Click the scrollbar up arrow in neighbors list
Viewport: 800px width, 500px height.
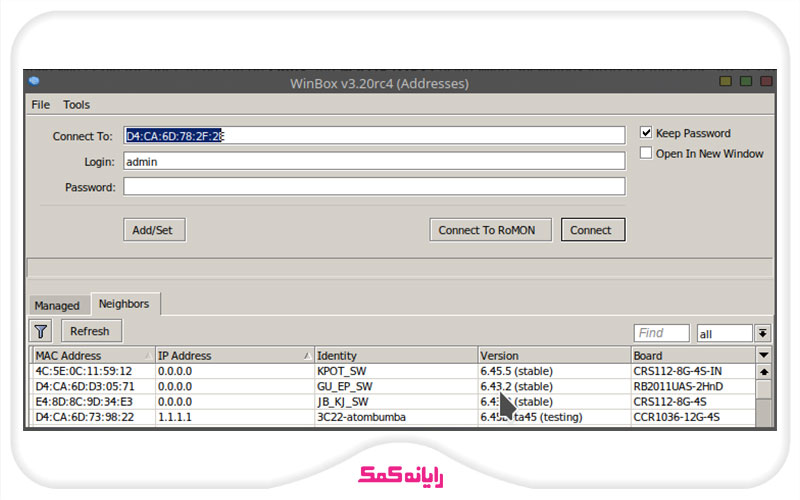coord(763,371)
